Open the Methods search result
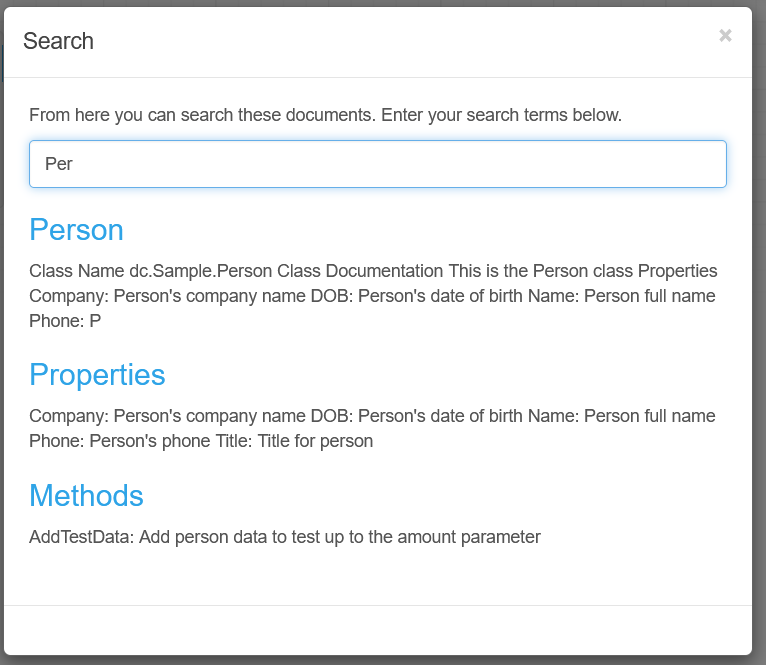This screenshot has width=766, height=665. click(x=86, y=495)
